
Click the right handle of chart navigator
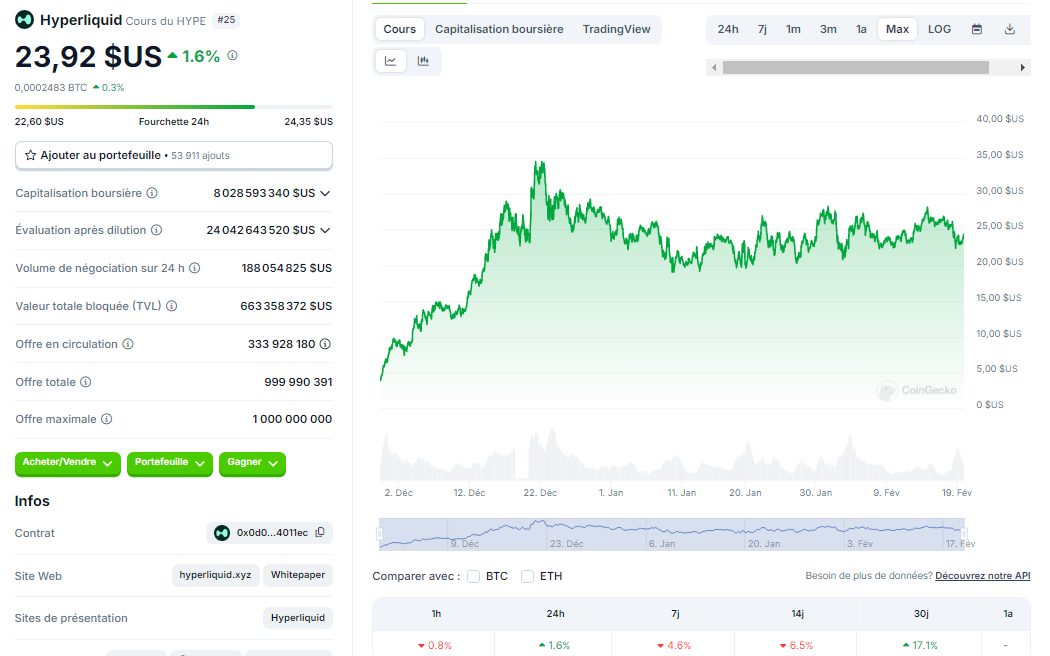[x=964, y=534]
